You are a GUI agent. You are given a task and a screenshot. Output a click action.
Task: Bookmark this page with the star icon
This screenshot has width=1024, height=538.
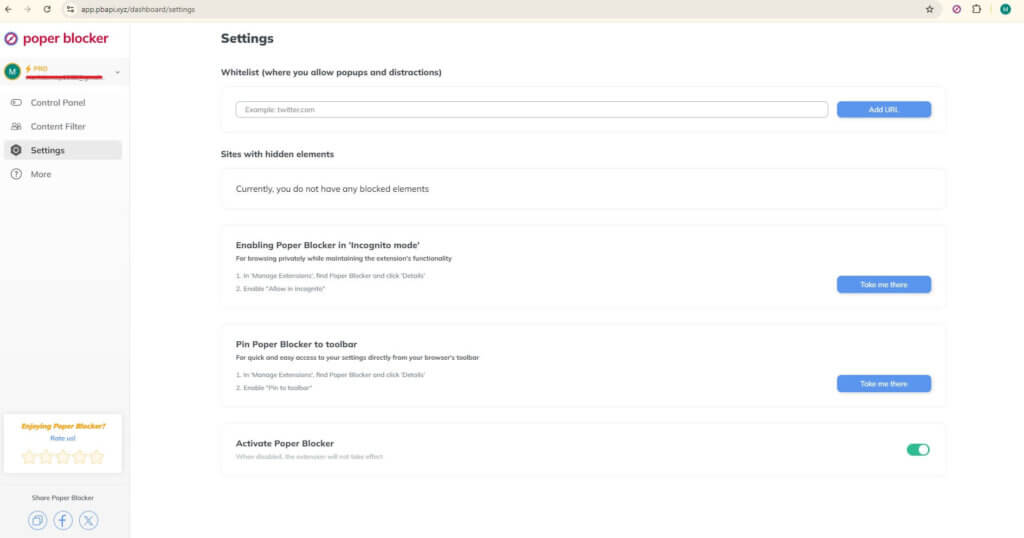click(x=929, y=9)
